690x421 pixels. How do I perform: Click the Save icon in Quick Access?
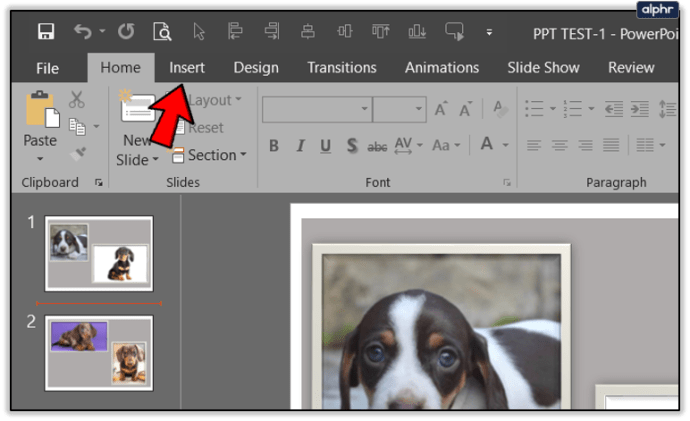[46, 31]
